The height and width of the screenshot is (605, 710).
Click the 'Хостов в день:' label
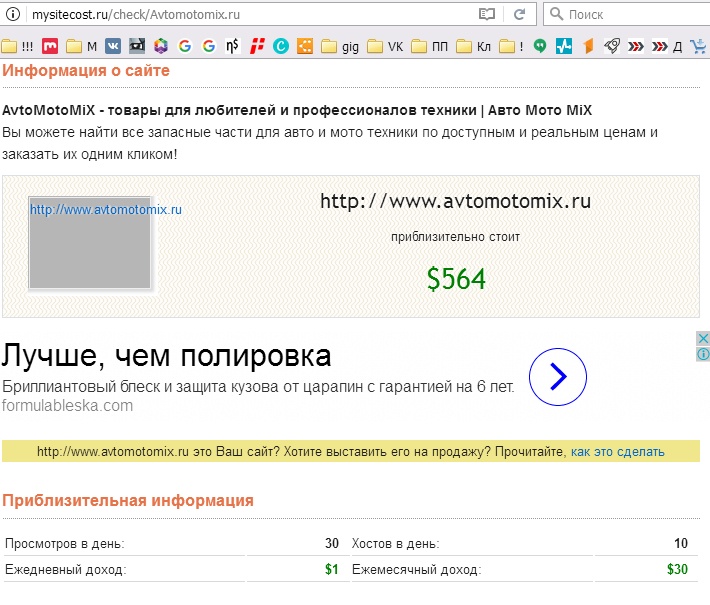(x=395, y=543)
